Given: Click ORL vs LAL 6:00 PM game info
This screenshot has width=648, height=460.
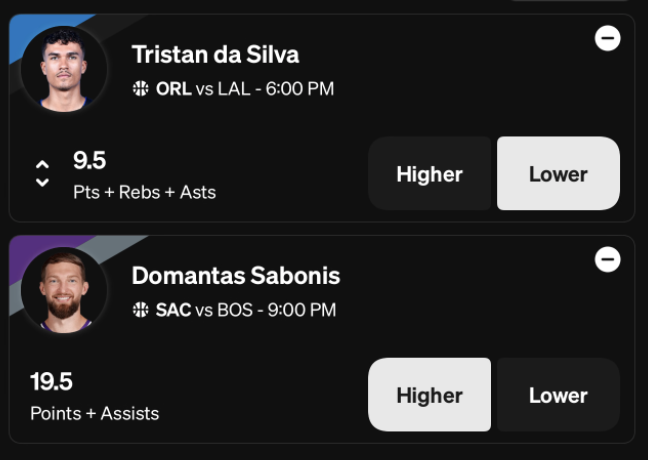Looking at the screenshot, I should tap(245, 89).
